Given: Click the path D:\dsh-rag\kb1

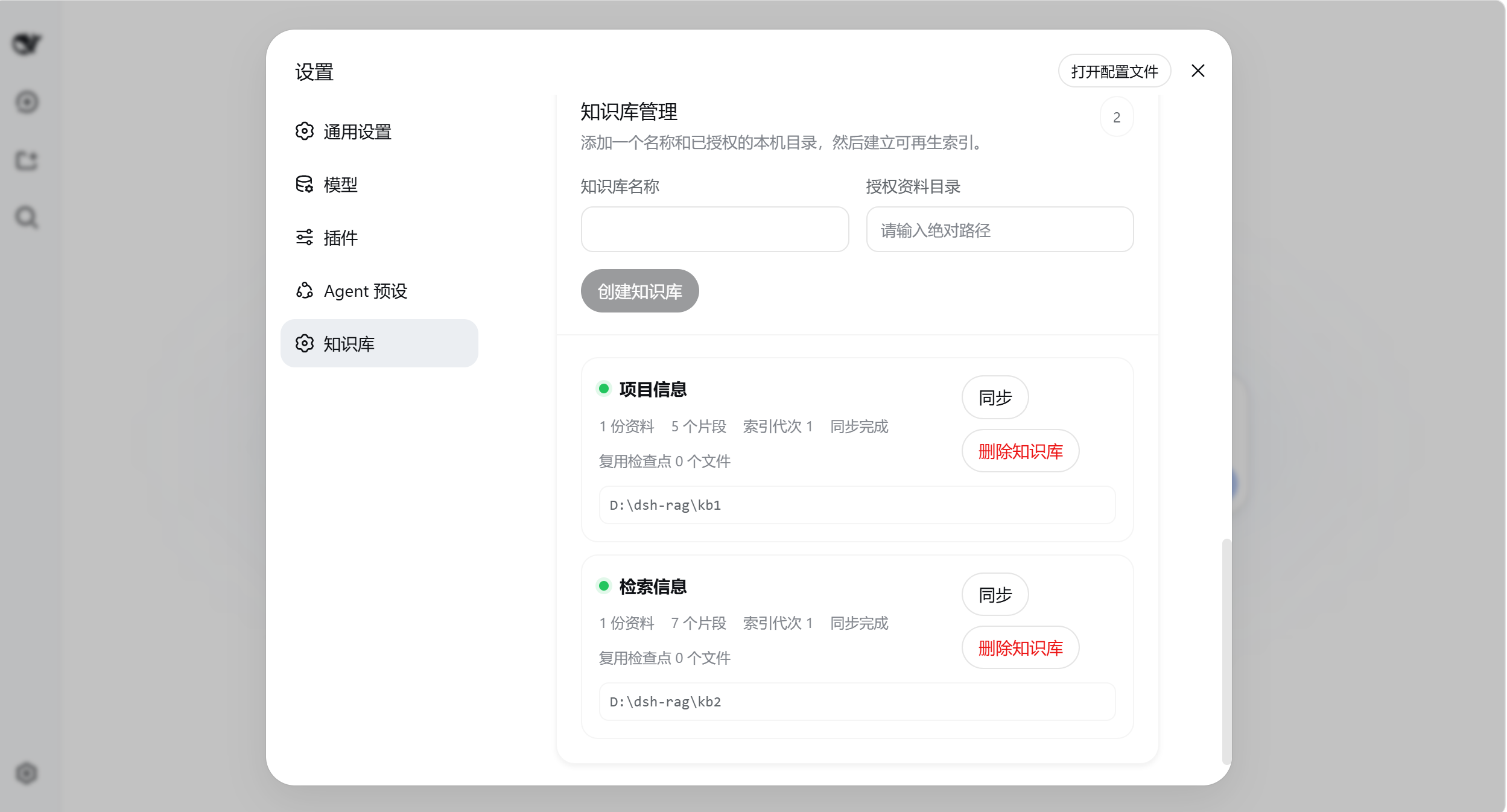Looking at the screenshot, I should tap(665, 505).
